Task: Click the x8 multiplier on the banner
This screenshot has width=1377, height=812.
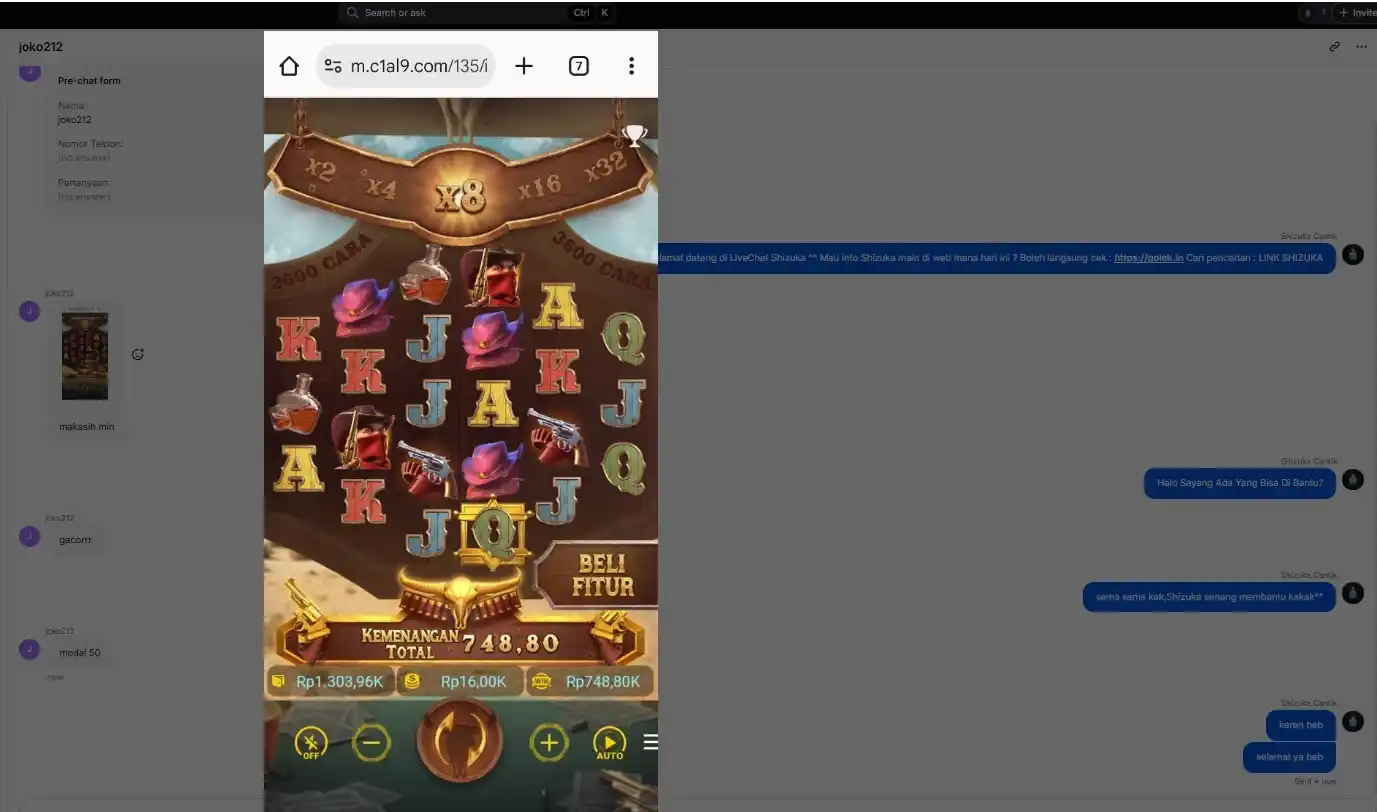Action: click(x=460, y=195)
